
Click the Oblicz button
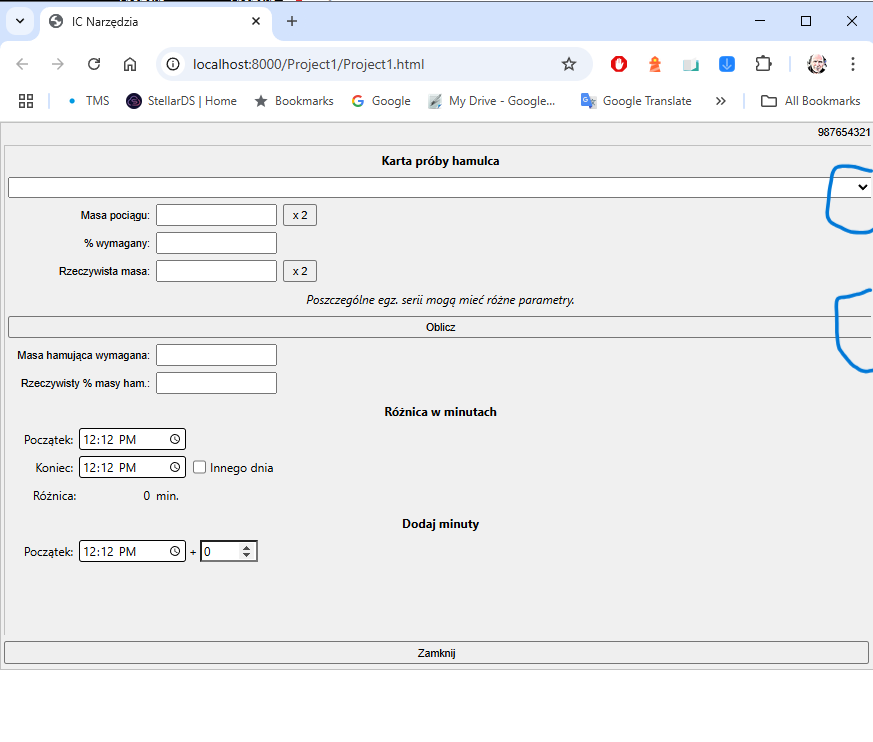point(440,327)
